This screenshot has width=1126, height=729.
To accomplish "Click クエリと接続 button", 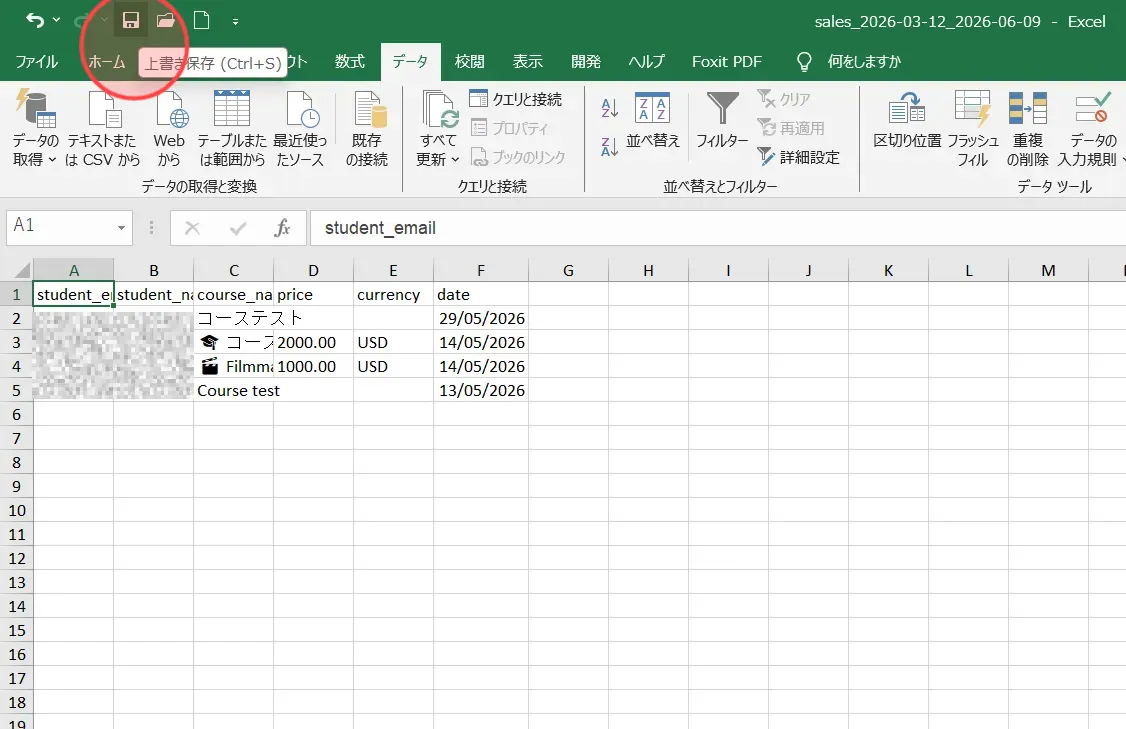I will click(516, 99).
